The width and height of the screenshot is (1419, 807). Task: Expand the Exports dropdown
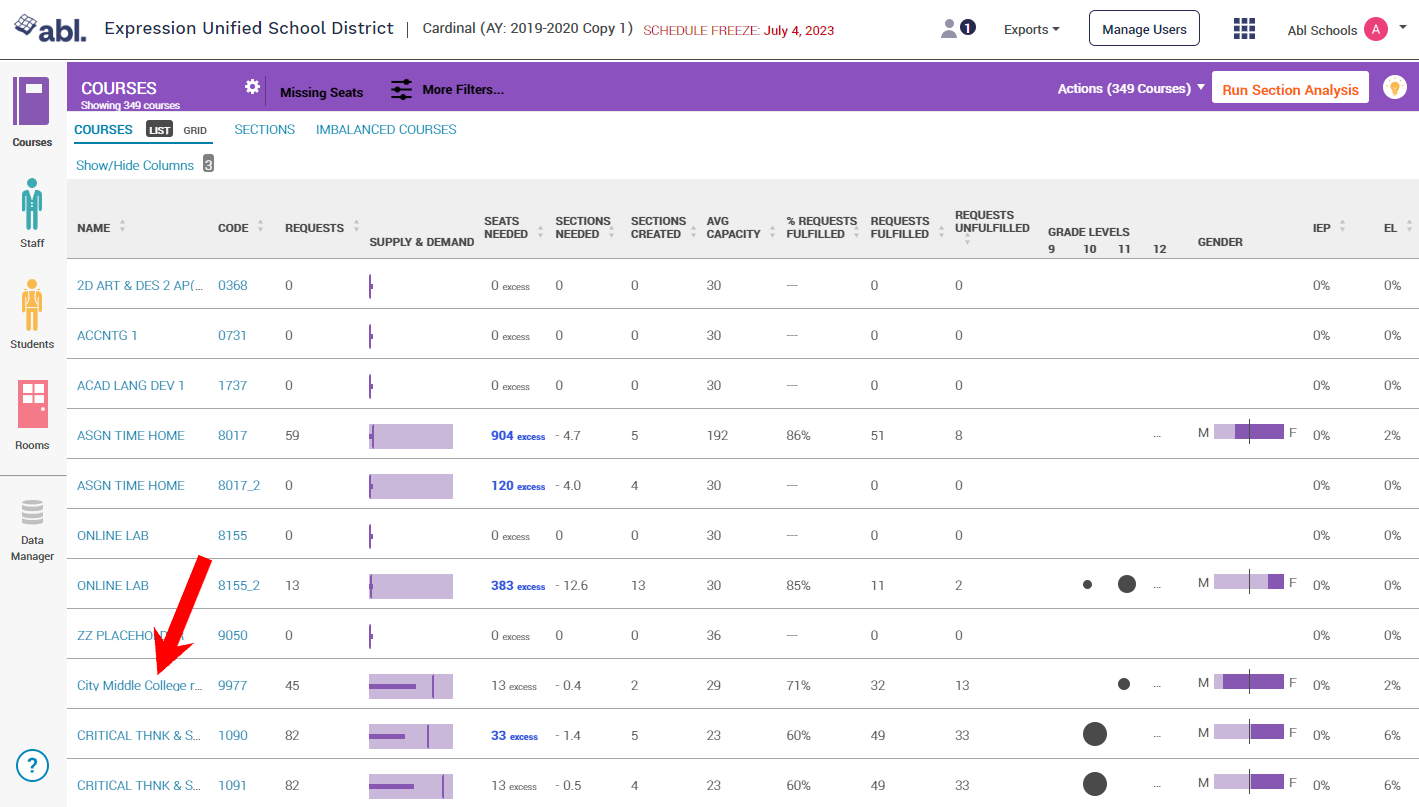pyautogui.click(x=1031, y=30)
